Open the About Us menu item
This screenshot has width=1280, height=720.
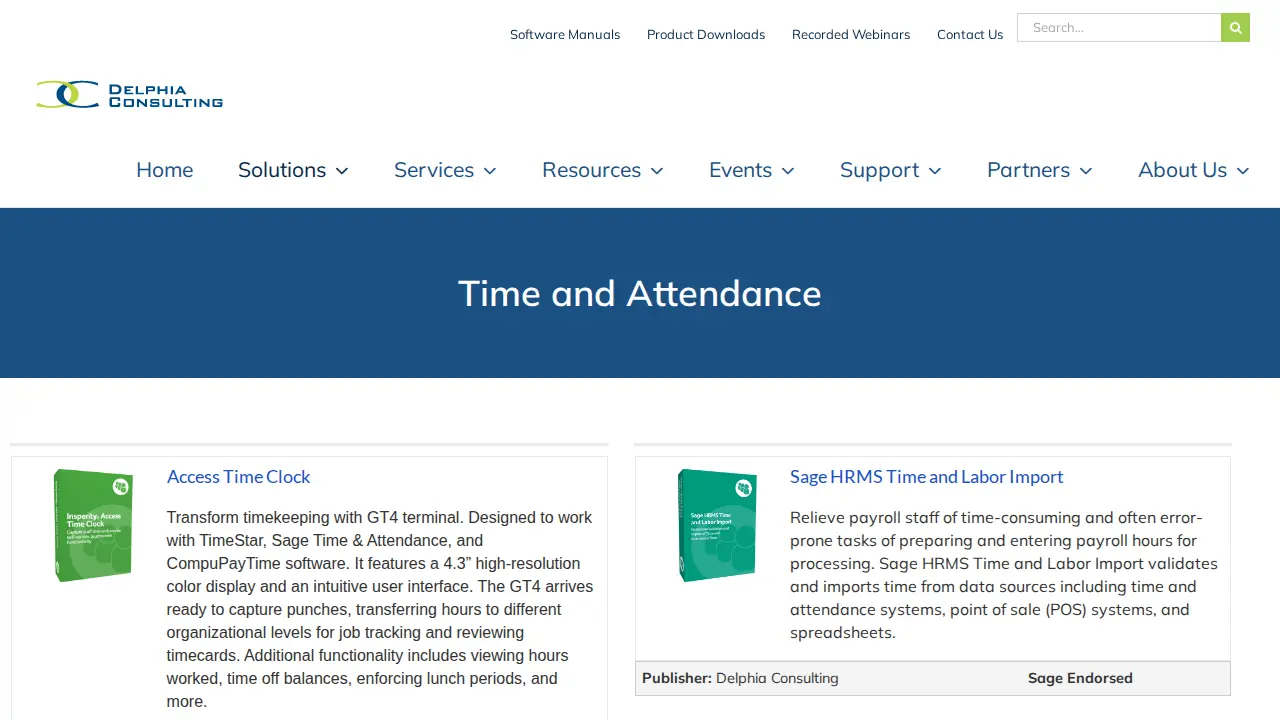(x=1182, y=170)
